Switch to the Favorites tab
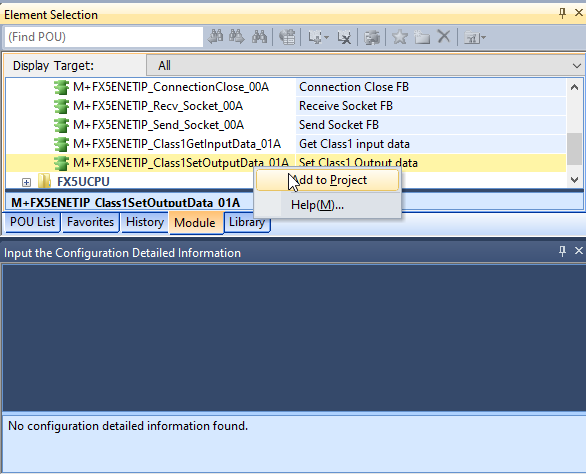This screenshot has height=475, width=586. tap(90, 222)
